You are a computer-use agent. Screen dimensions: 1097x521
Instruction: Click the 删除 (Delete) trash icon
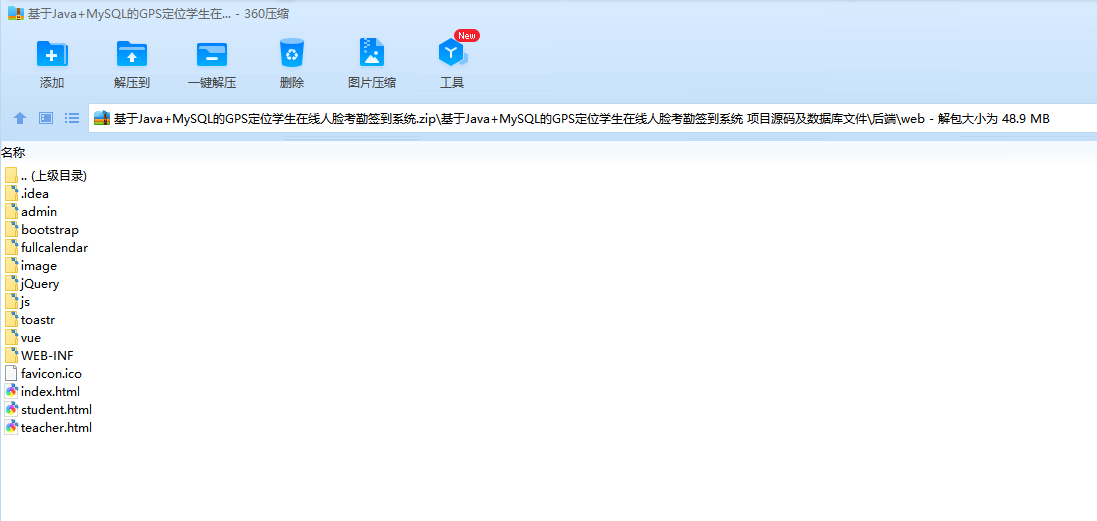(292, 53)
